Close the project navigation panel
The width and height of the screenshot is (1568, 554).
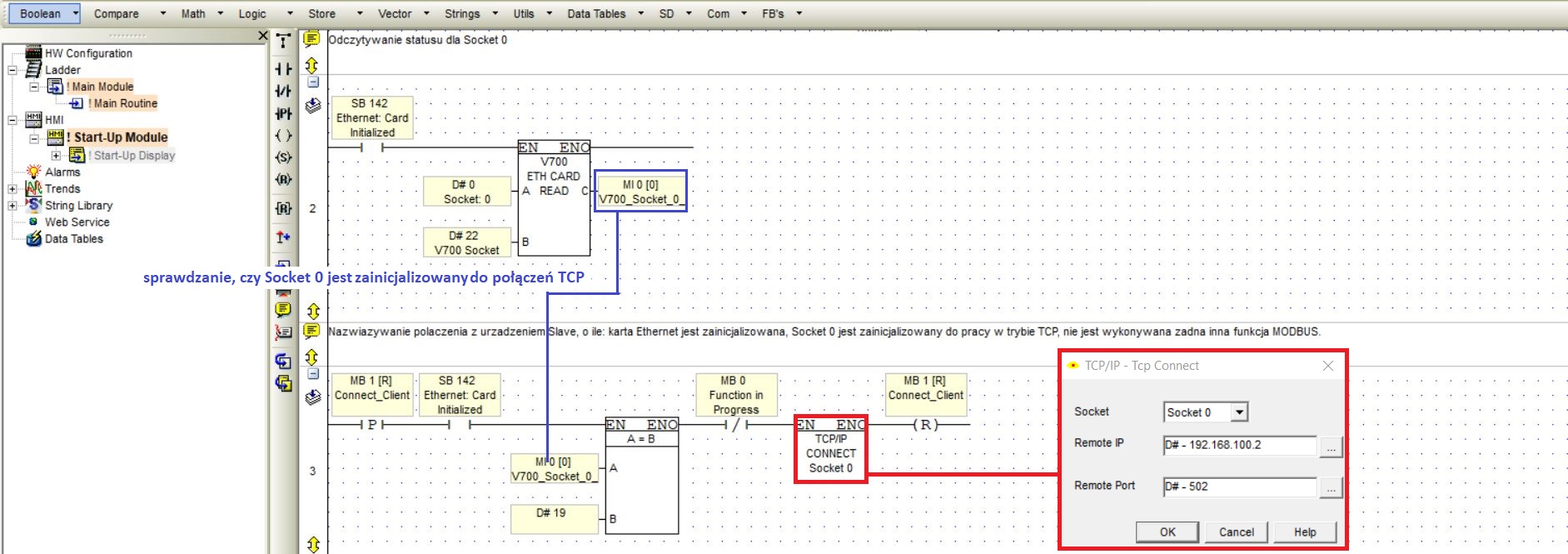263,36
